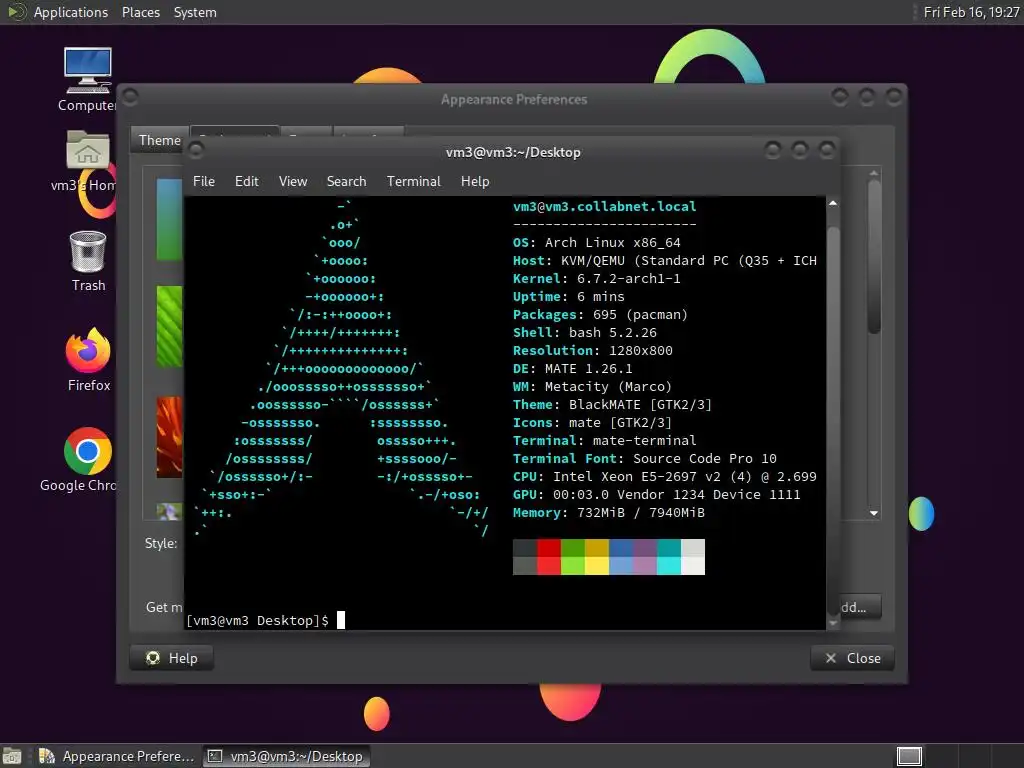Open the Terminal menu in menubar
Image resolution: width=1024 pixels, height=768 pixels.
click(413, 181)
